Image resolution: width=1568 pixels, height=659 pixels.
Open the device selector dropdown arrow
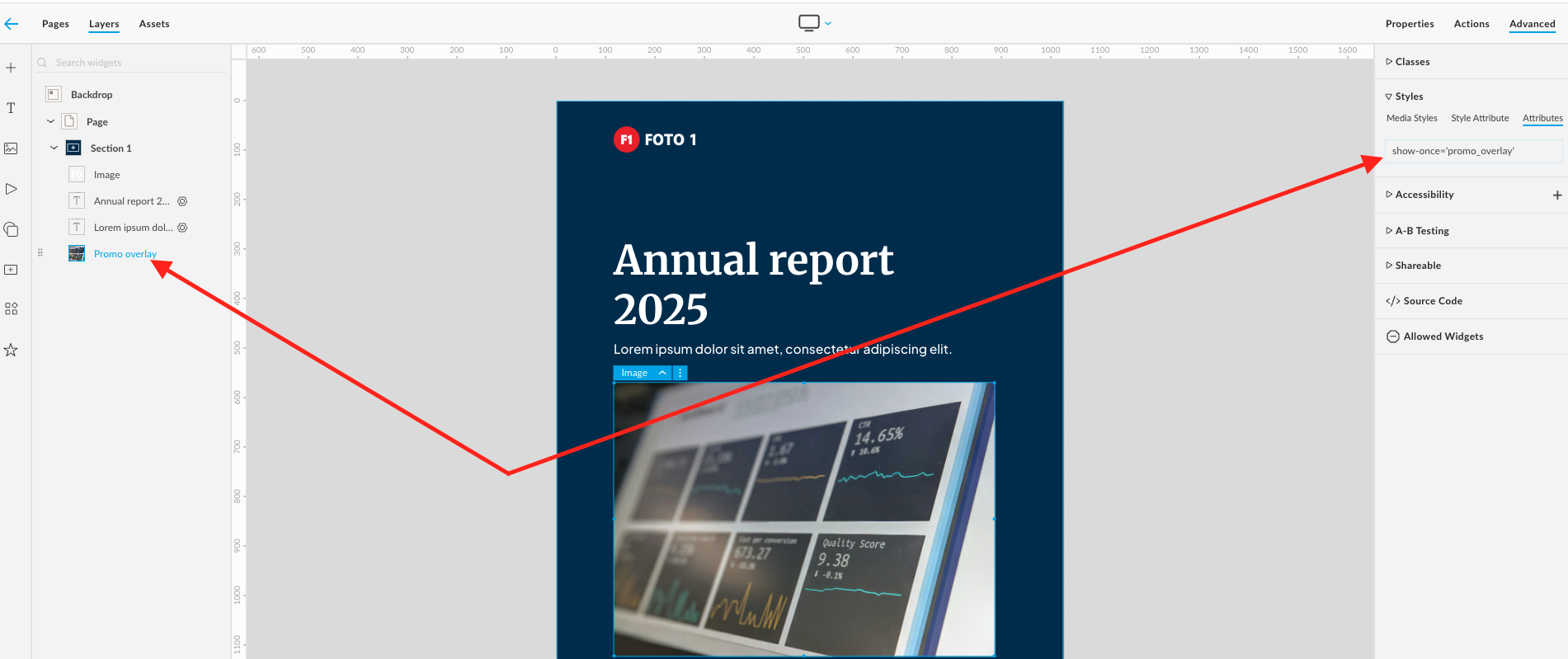[x=828, y=23]
